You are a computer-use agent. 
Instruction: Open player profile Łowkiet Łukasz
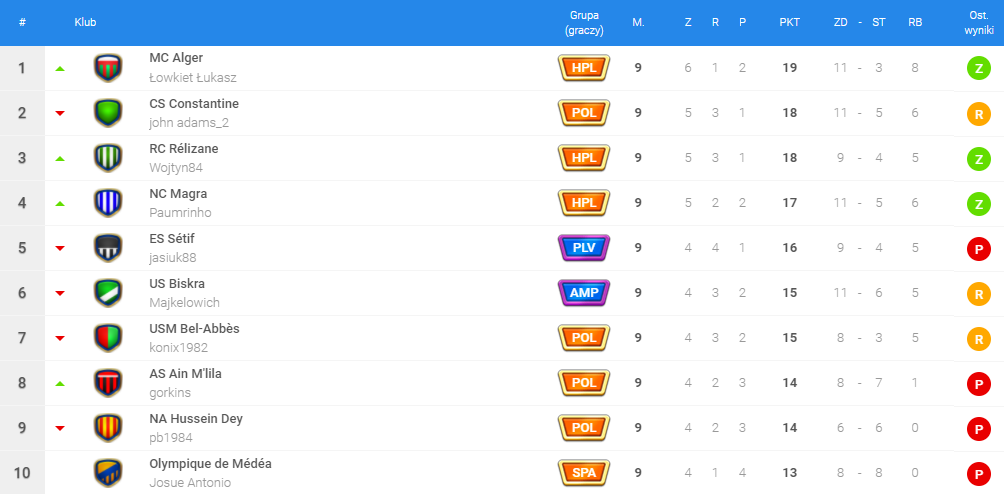tap(192, 77)
